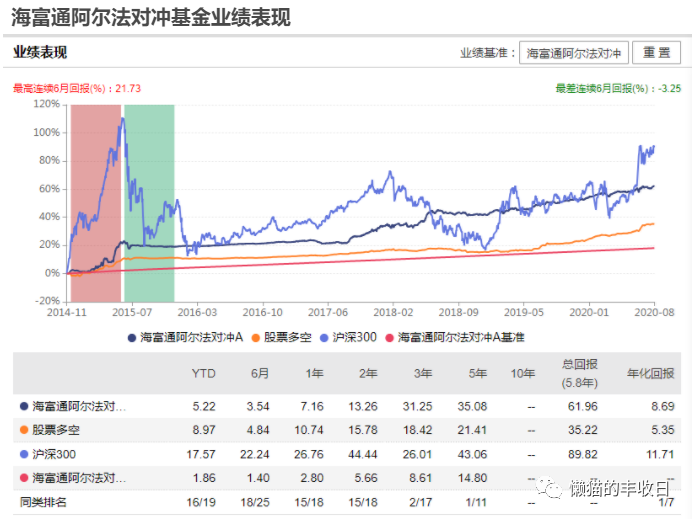Click the 业绩表现 section heading
The height and width of the screenshot is (519, 693).
(40, 53)
